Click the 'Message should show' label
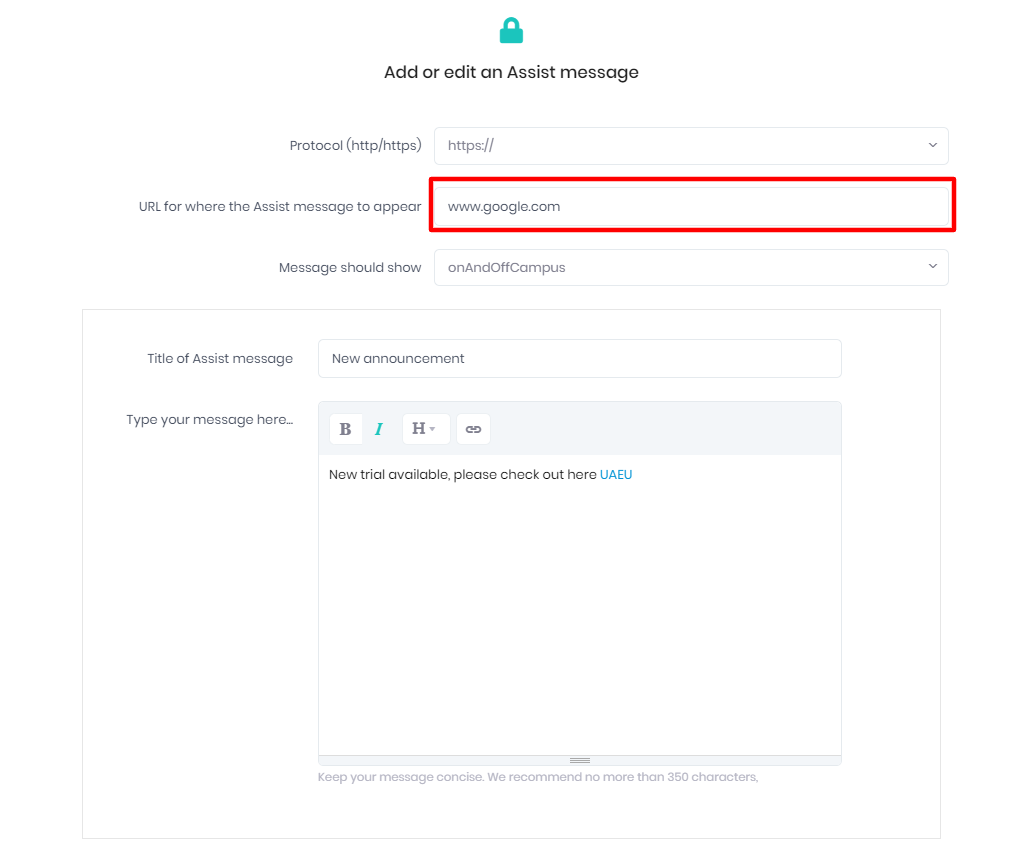The width and height of the screenshot is (1031, 857). pyautogui.click(x=350, y=268)
